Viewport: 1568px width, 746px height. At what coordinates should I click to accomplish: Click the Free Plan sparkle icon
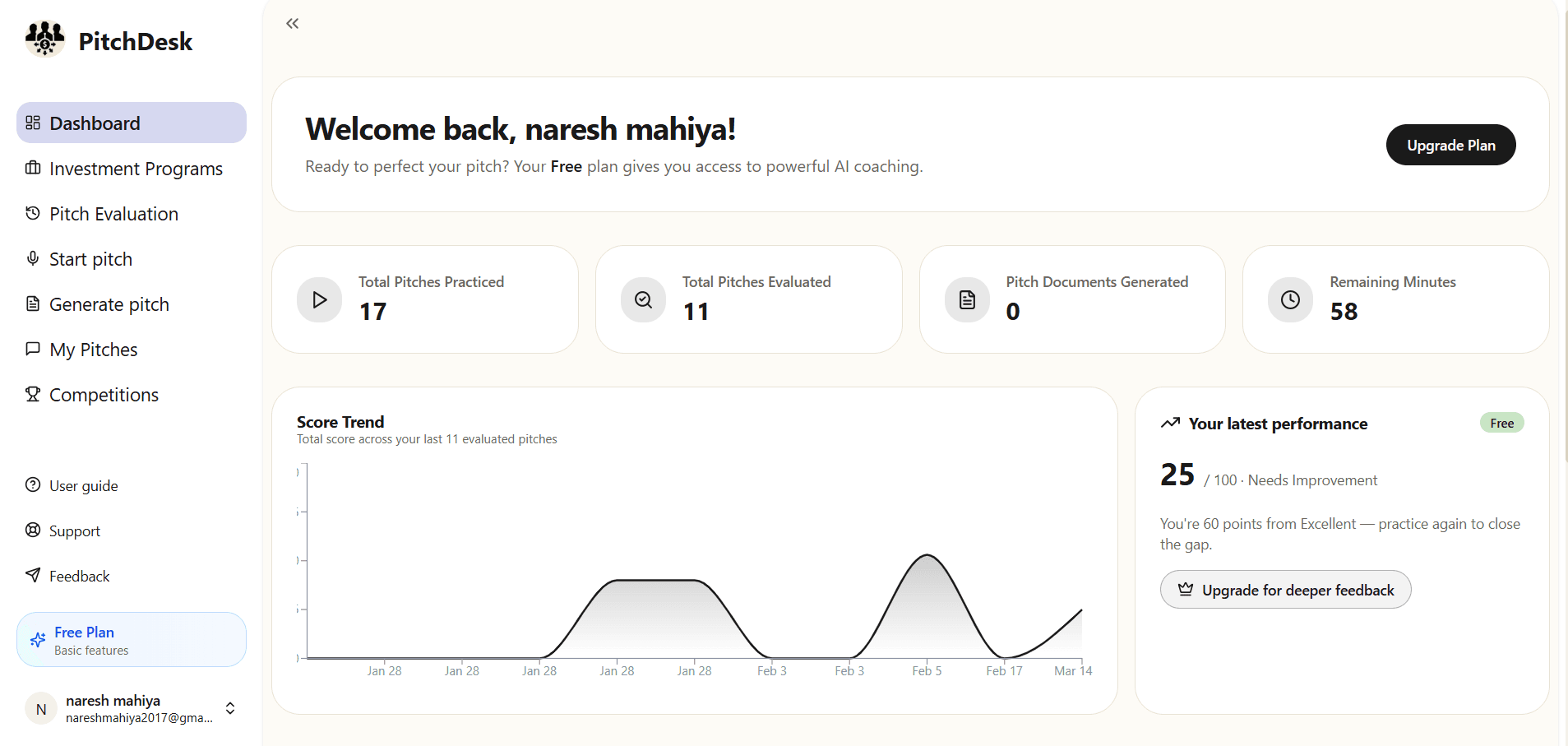(x=38, y=640)
